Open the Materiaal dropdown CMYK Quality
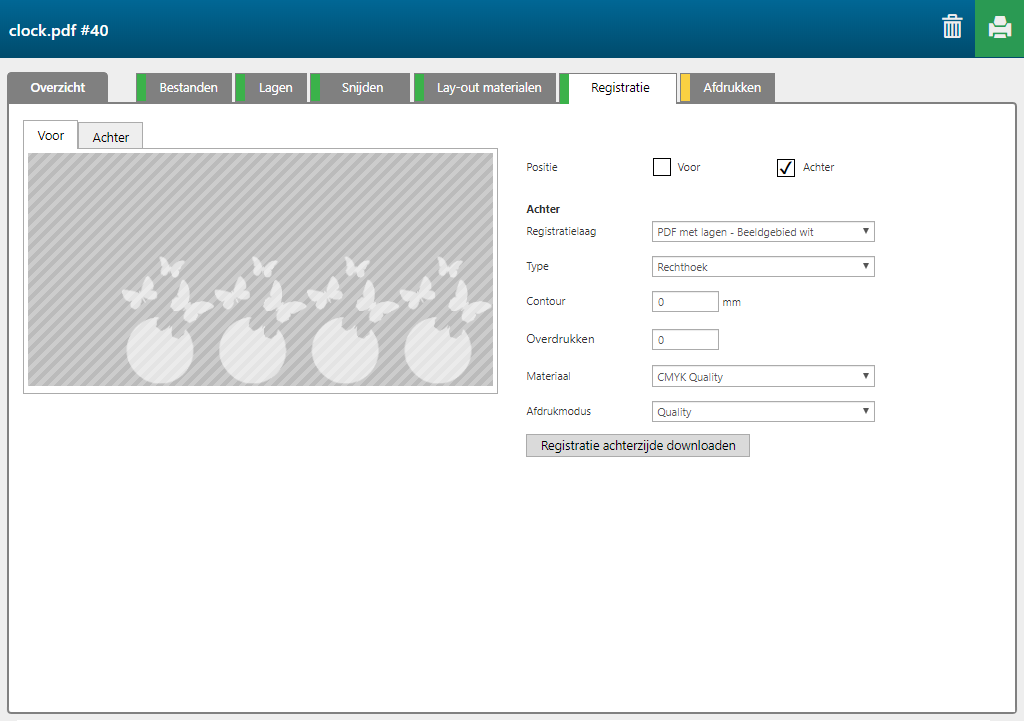 pyautogui.click(x=762, y=377)
